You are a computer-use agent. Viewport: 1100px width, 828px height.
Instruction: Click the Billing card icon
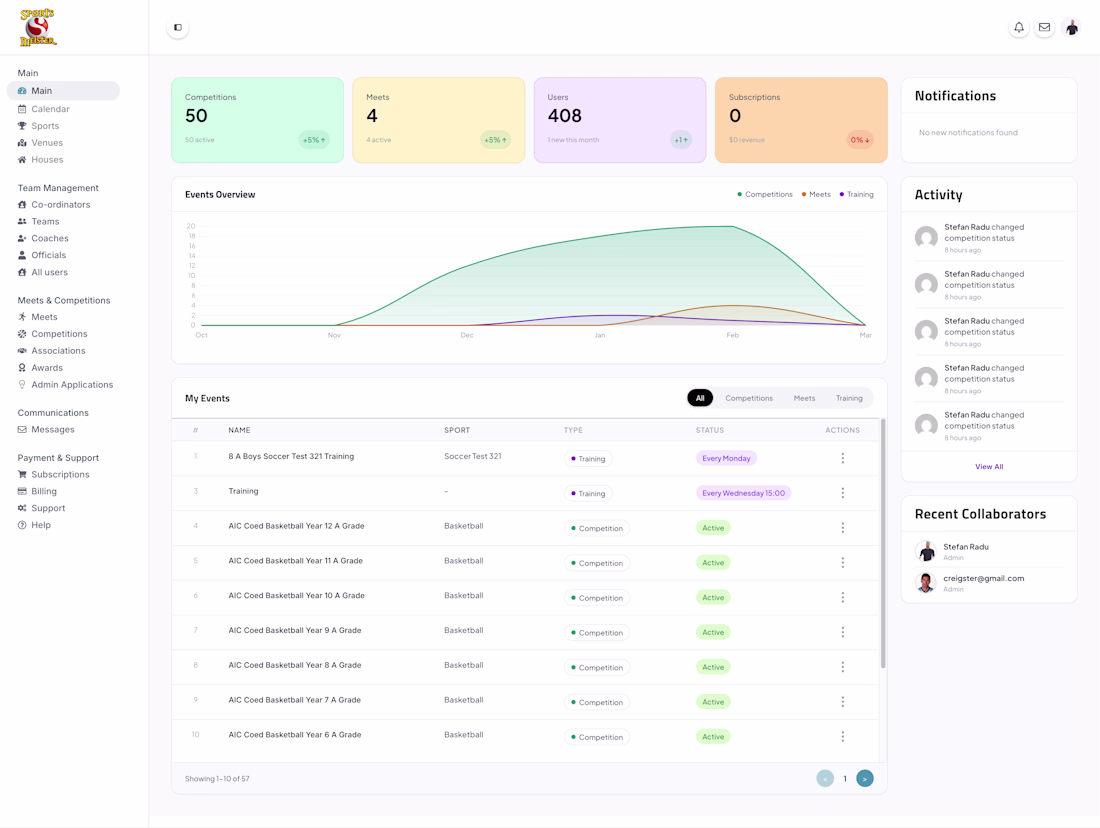(x=22, y=491)
